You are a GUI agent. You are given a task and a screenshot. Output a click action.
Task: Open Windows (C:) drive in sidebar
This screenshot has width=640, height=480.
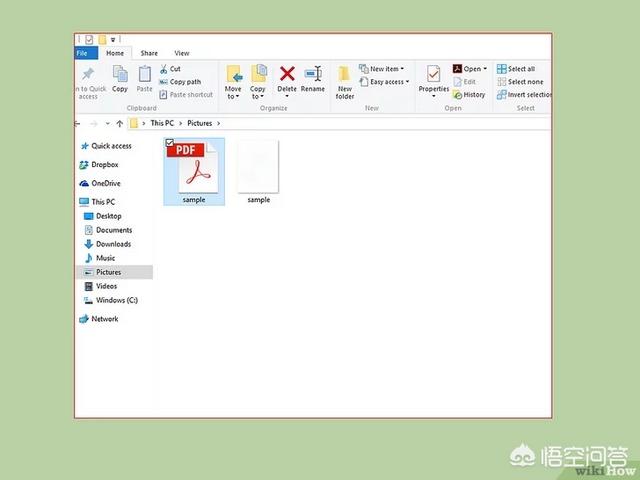(111, 300)
